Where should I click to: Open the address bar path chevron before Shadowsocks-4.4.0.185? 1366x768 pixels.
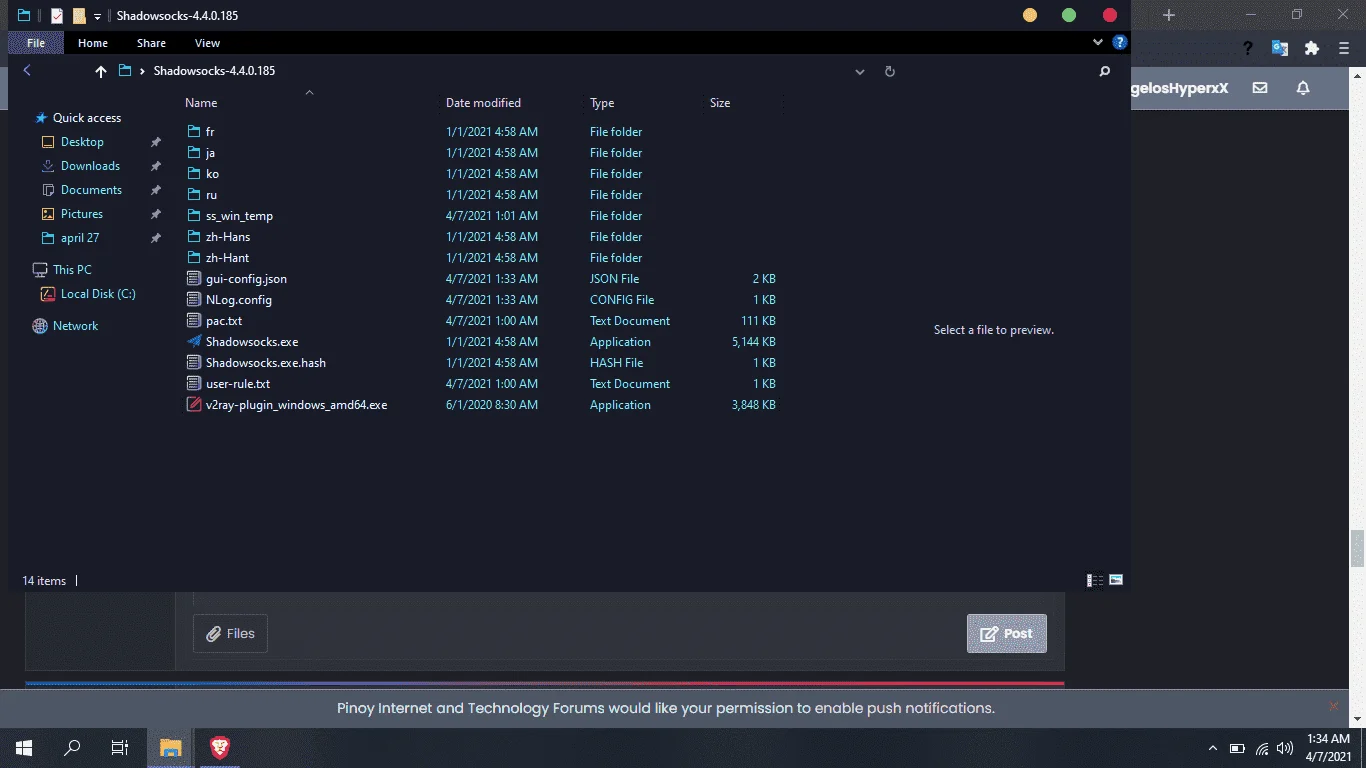coord(143,71)
